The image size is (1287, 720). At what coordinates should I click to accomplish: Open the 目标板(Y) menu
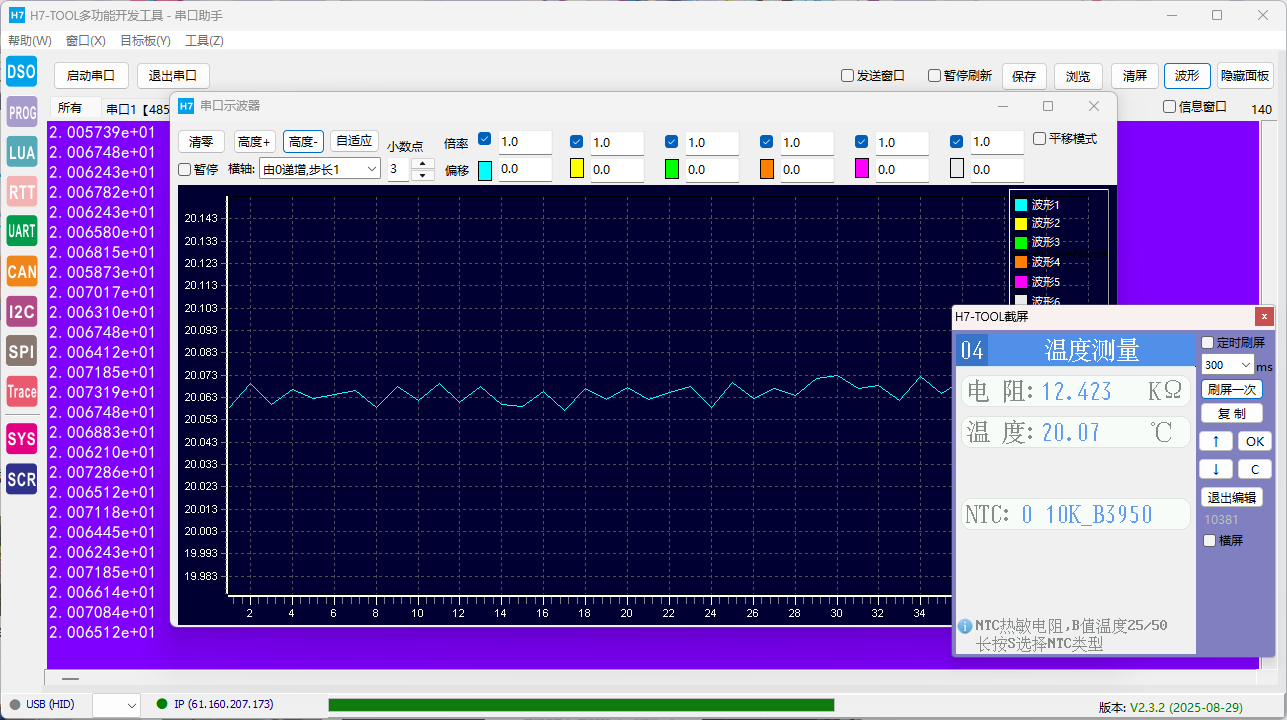coord(145,41)
